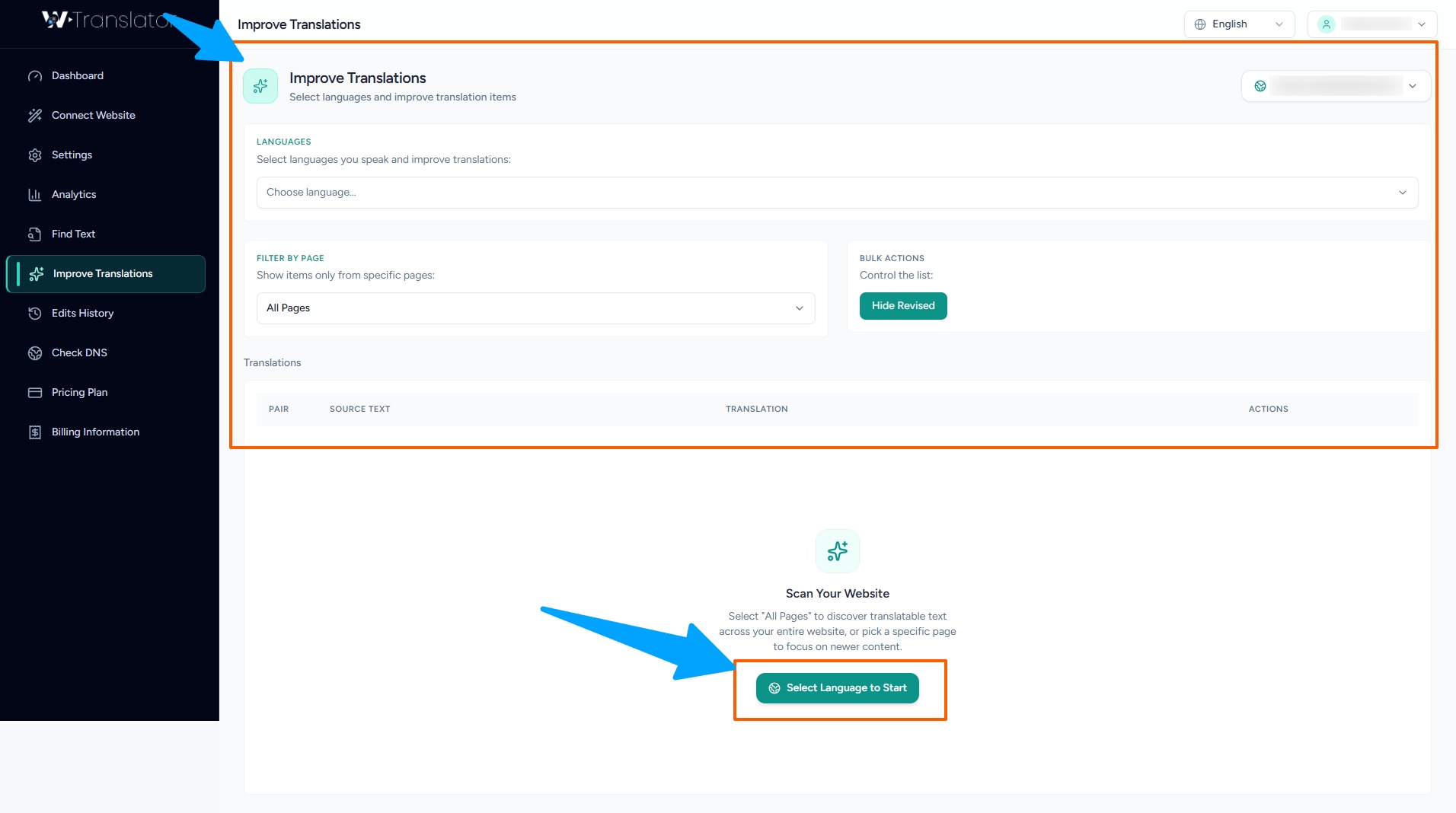This screenshot has height=813, width=1456.
Task: Click the sparkle icon above Scan Your Website
Action: tap(837, 551)
